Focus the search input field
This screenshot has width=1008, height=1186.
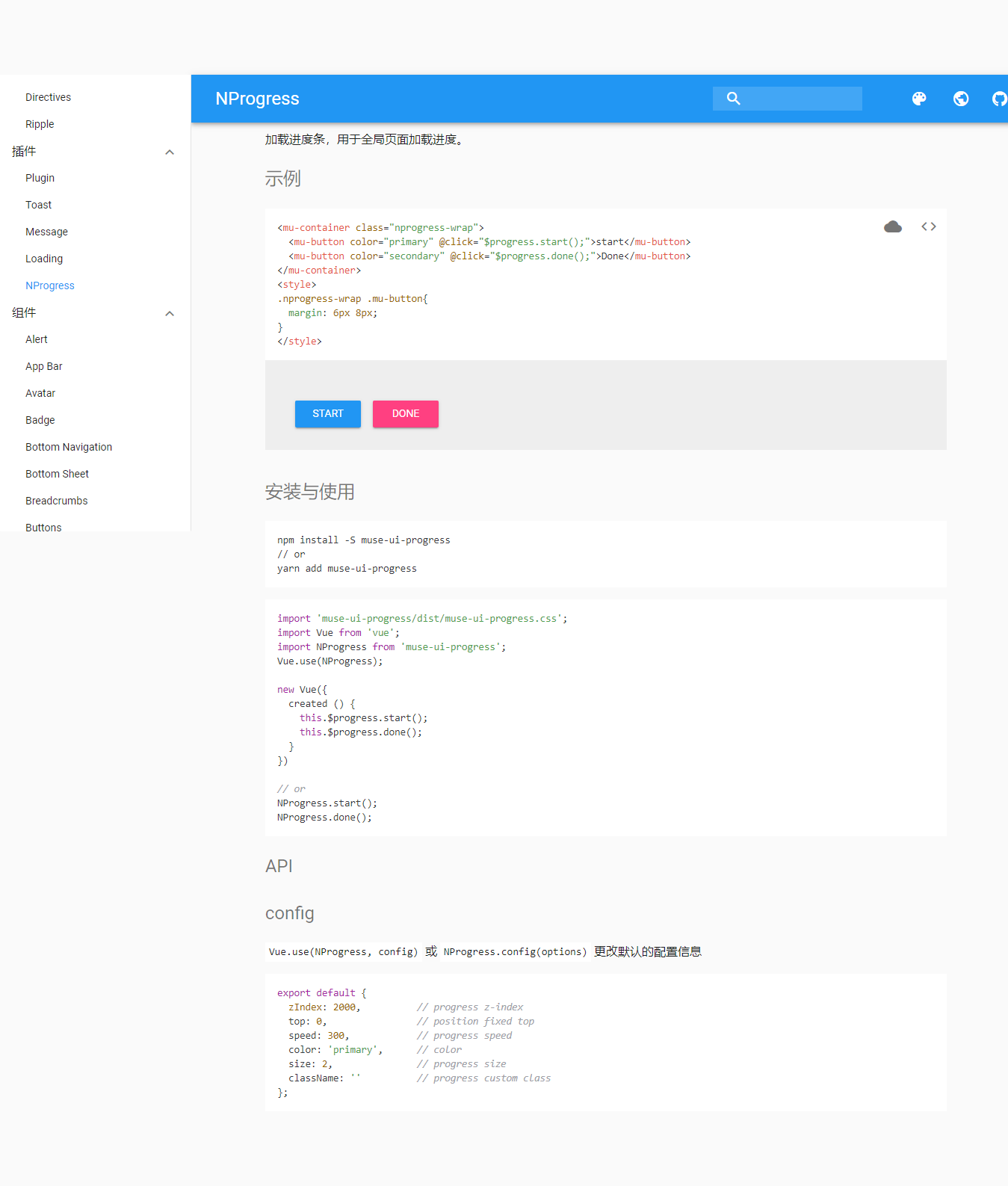[x=788, y=99]
